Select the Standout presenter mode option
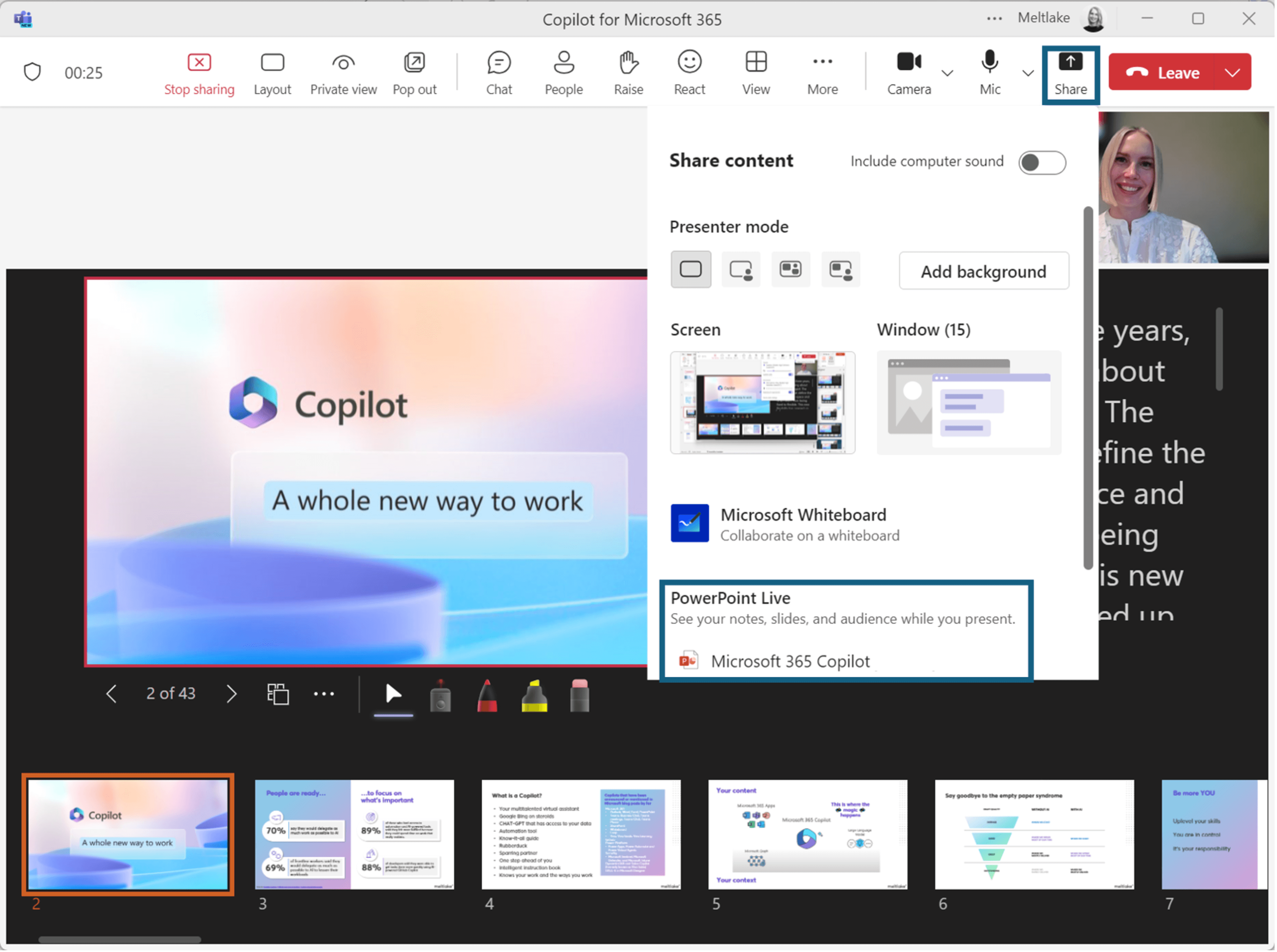The width and height of the screenshot is (1277, 952). point(740,269)
